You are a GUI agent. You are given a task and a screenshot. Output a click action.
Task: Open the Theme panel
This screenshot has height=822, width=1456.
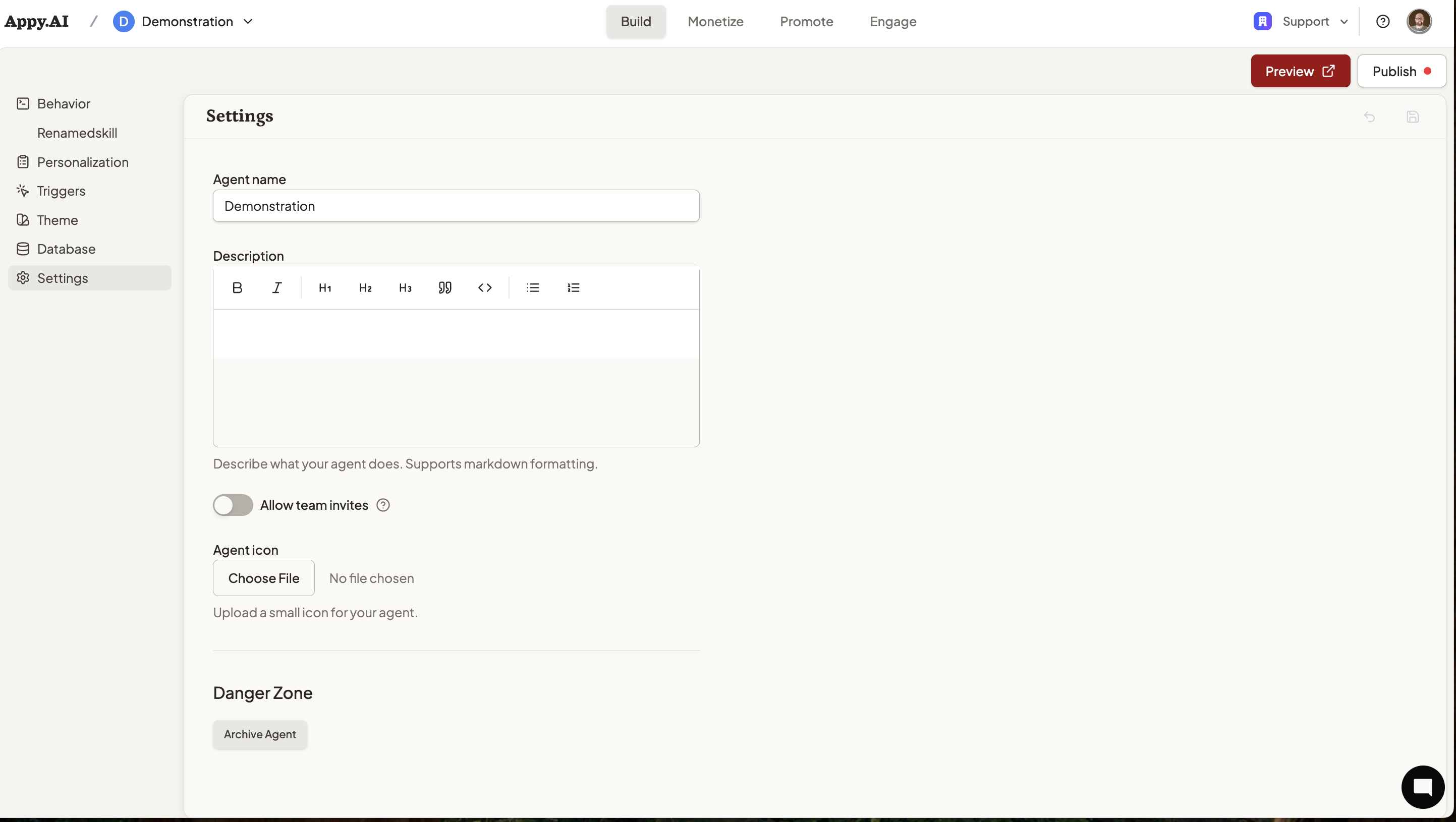pyautogui.click(x=57, y=220)
